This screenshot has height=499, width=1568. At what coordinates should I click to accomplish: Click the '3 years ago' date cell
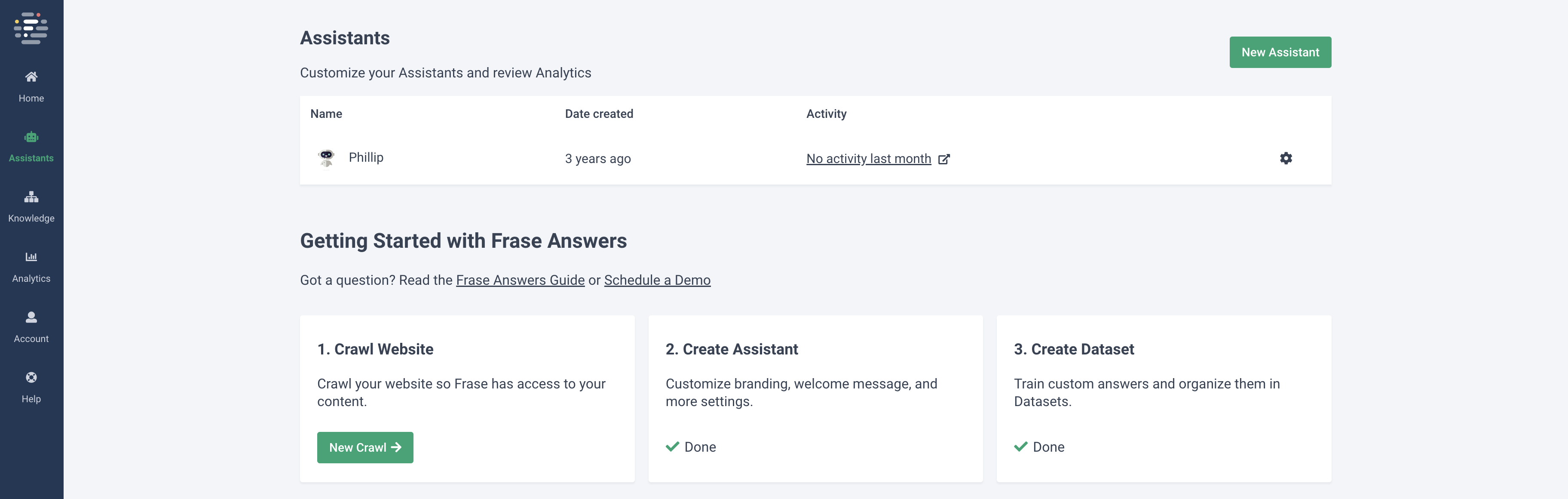click(x=598, y=159)
